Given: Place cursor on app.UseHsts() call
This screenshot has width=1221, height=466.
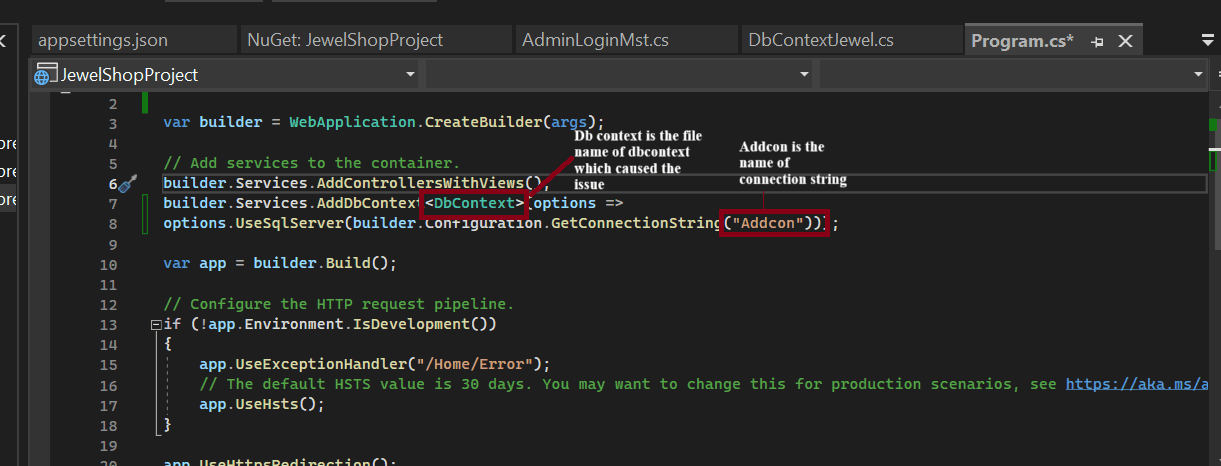Looking at the screenshot, I should (261, 404).
